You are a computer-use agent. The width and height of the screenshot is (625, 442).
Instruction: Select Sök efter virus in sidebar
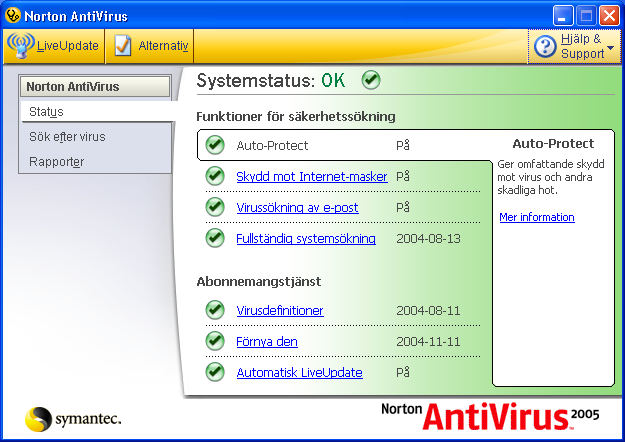pyautogui.click(x=67, y=137)
